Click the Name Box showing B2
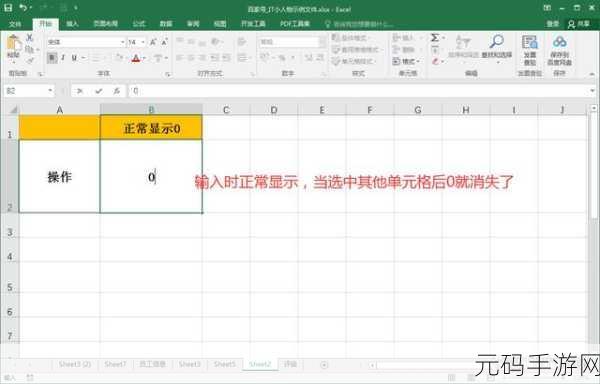 [25, 91]
